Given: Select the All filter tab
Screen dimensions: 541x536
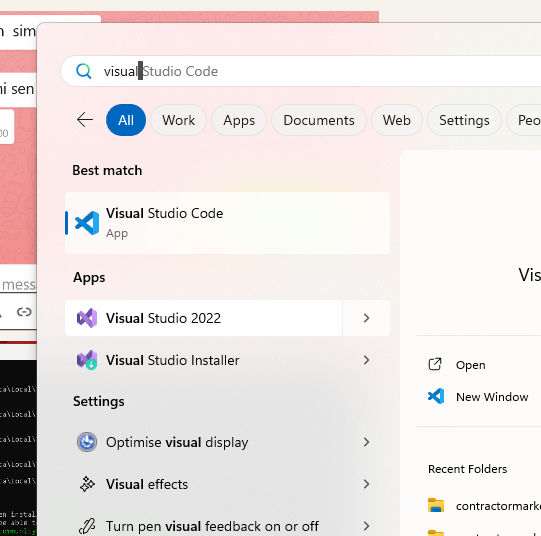Looking at the screenshot, I should pyautogui.click(x=126, y=120).
